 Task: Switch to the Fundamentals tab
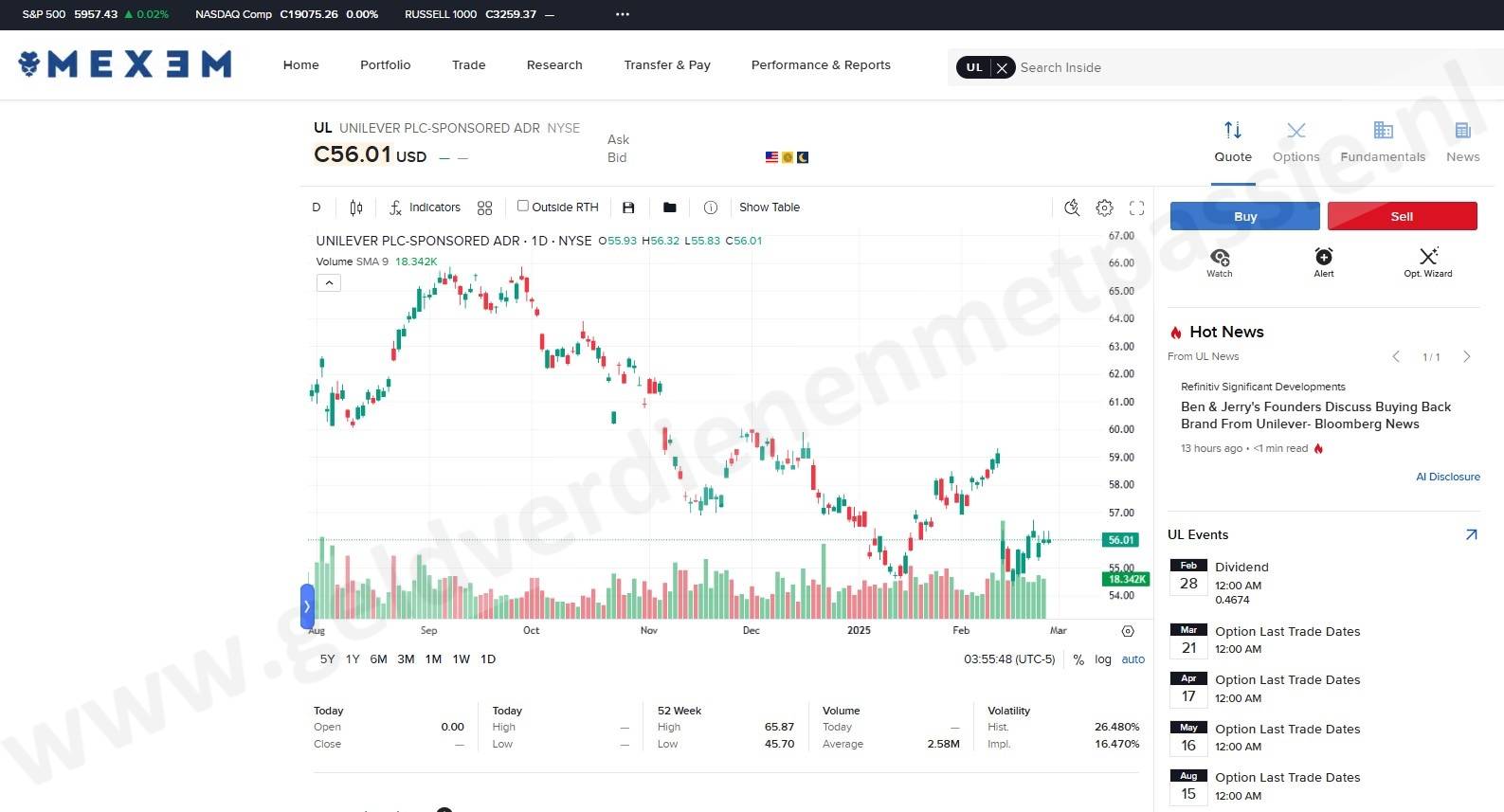tap(1383, 141)
